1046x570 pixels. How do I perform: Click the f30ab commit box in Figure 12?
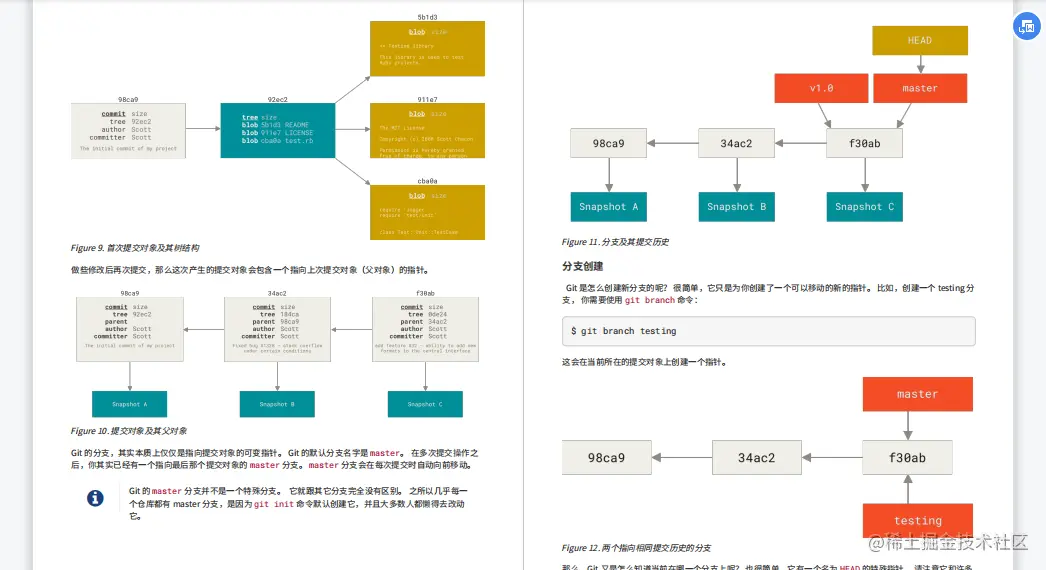click(x=907, y=458)
